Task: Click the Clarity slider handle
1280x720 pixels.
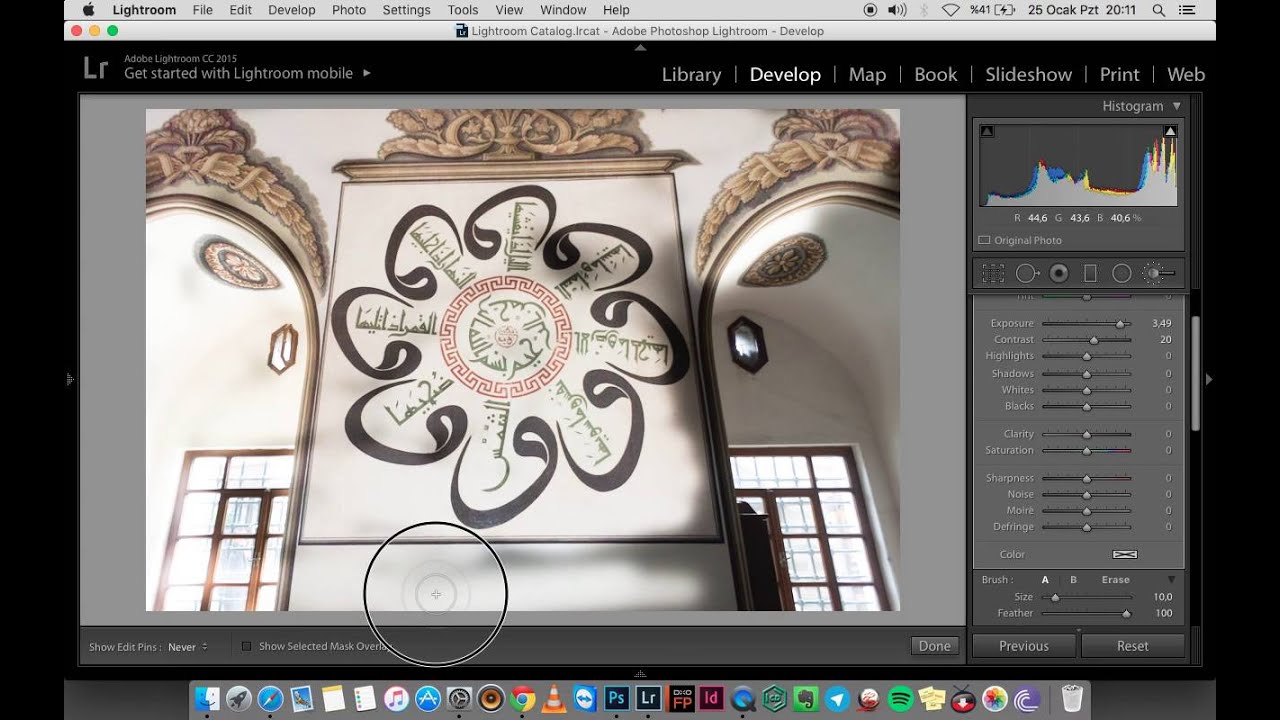Action: tap(1087, 435)
